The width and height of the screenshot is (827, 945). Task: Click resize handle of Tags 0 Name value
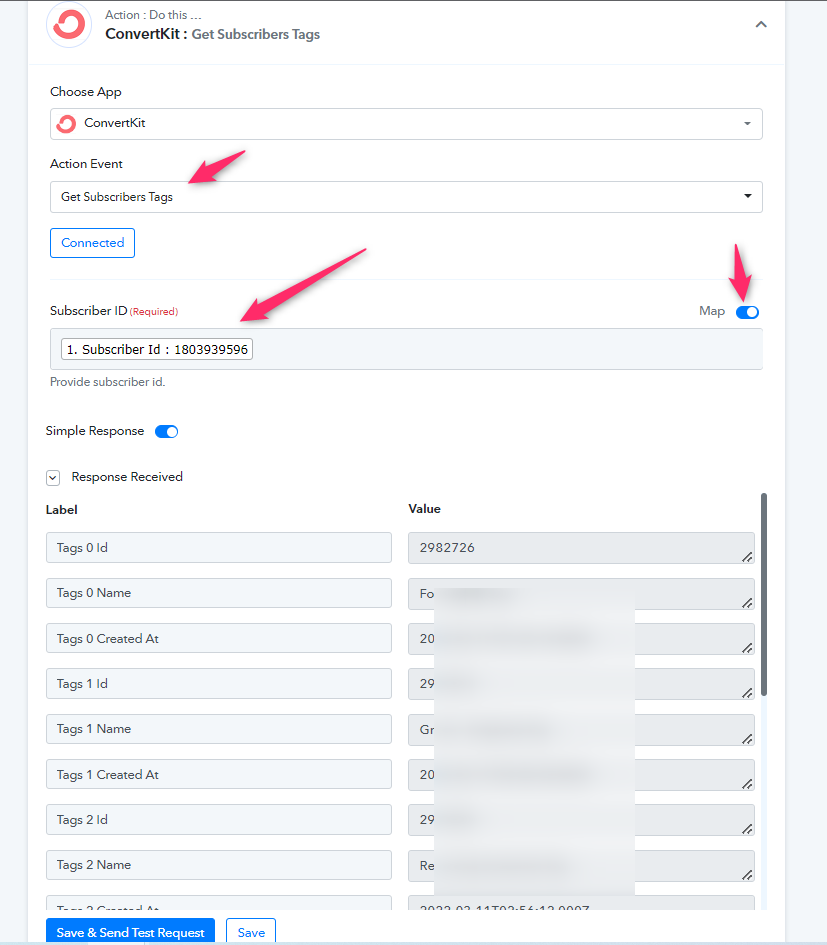(x=747, y=603)
